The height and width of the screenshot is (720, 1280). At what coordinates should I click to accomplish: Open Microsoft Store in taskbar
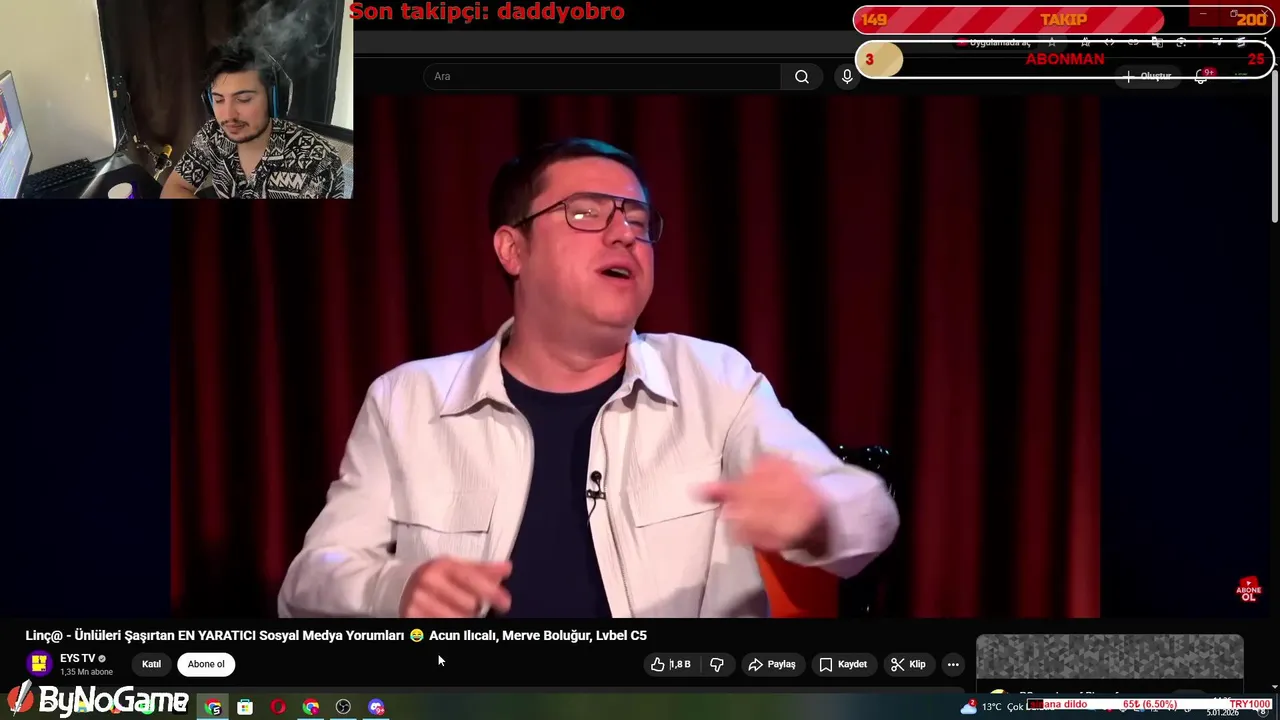(245, 707)
